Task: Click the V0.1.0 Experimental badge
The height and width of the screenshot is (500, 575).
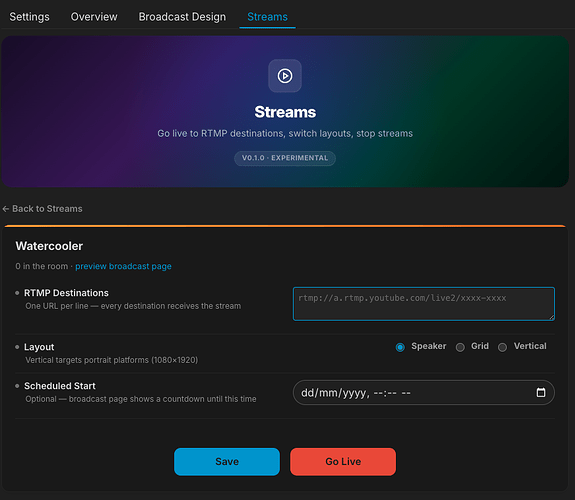Action: (x=285, y=158)
